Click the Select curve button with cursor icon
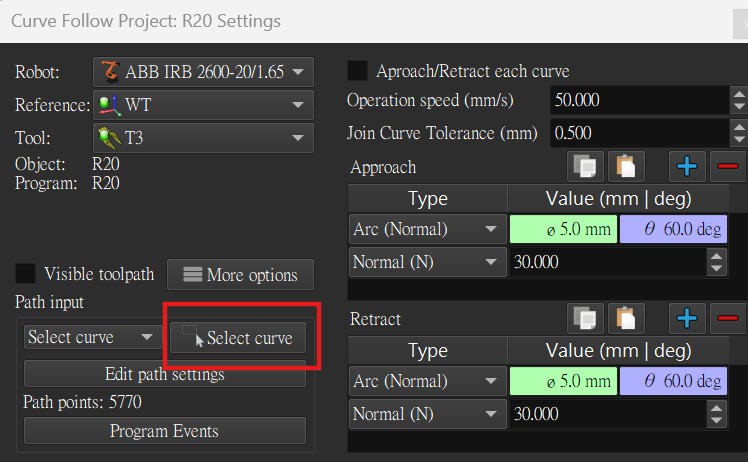This screenshot has width=748, height=462. point(238,337)
